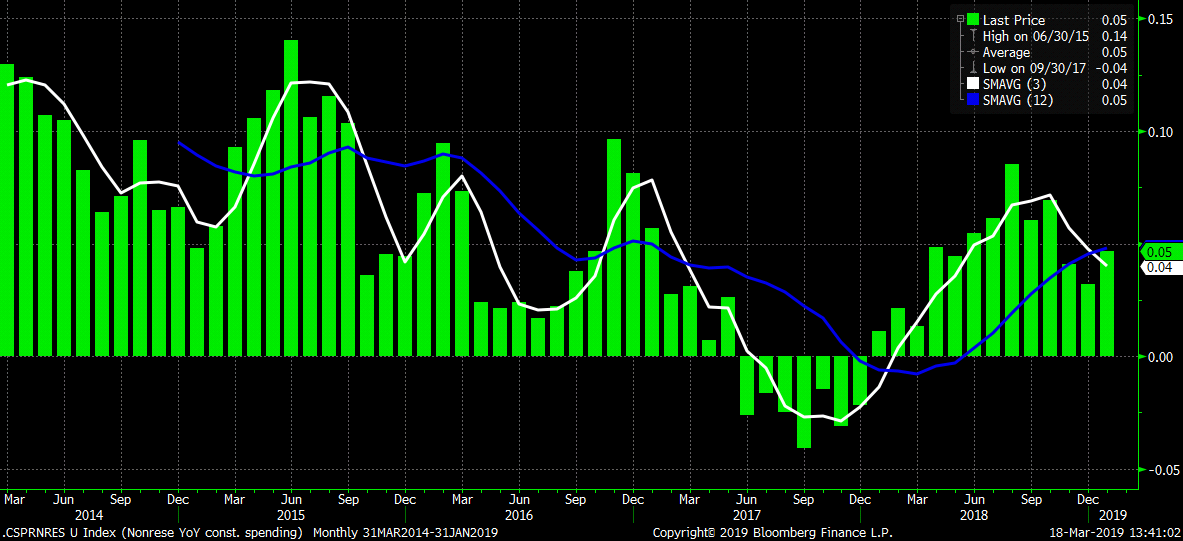
Task: Click Low on 09/30/17 legend entry
Action: tap(1032, 68)
